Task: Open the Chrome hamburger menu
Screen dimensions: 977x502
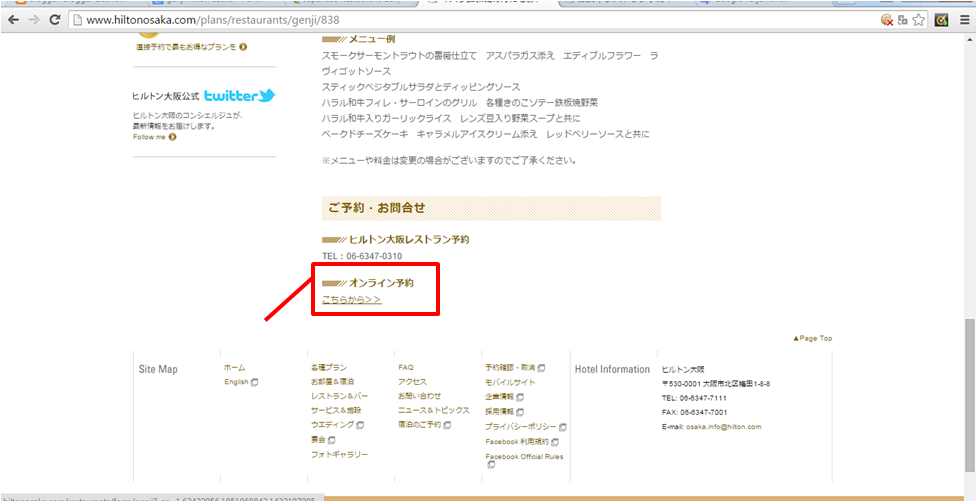Action: coord(964,20)
